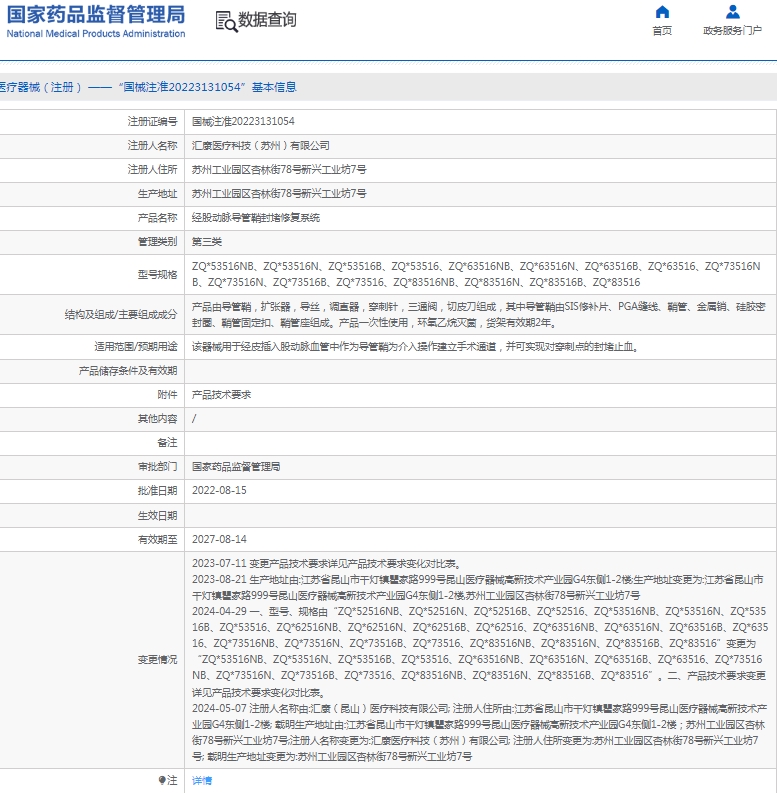Image resolution: width=777 pixels, height=793 pixels.
Task: Click the 有效期至 row label
Action: coord(157,540)
